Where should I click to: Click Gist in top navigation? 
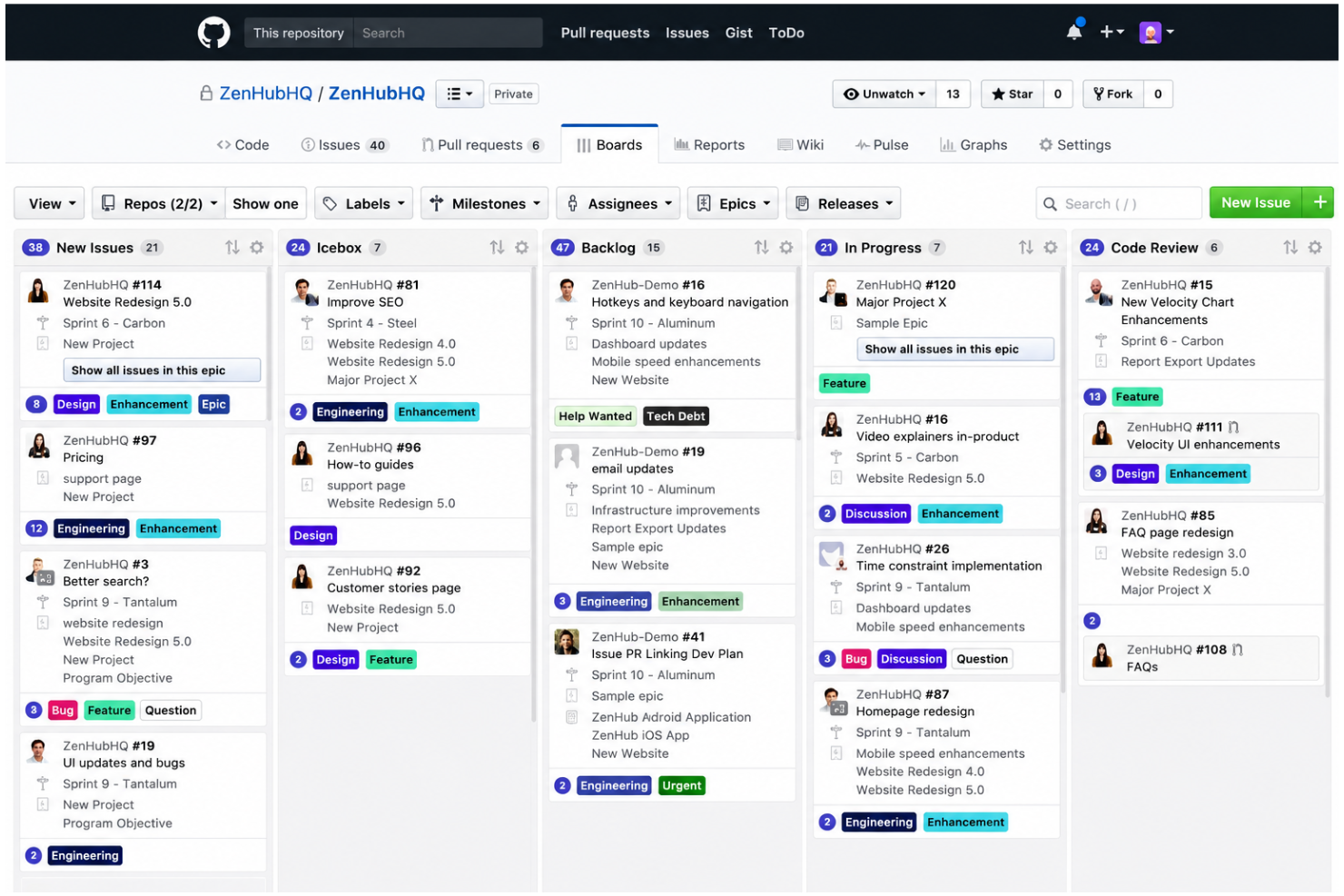[x=738, y=33]
